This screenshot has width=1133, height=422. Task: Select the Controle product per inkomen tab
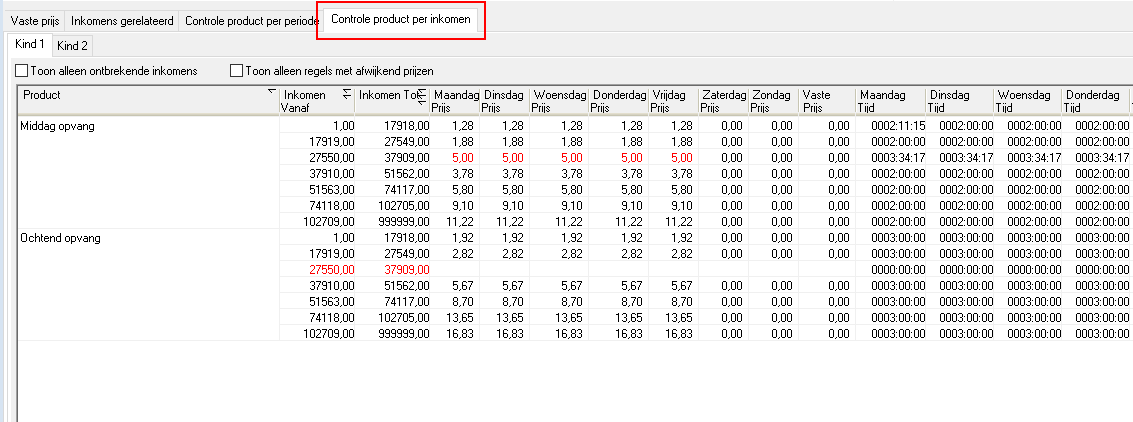[400, 20]
